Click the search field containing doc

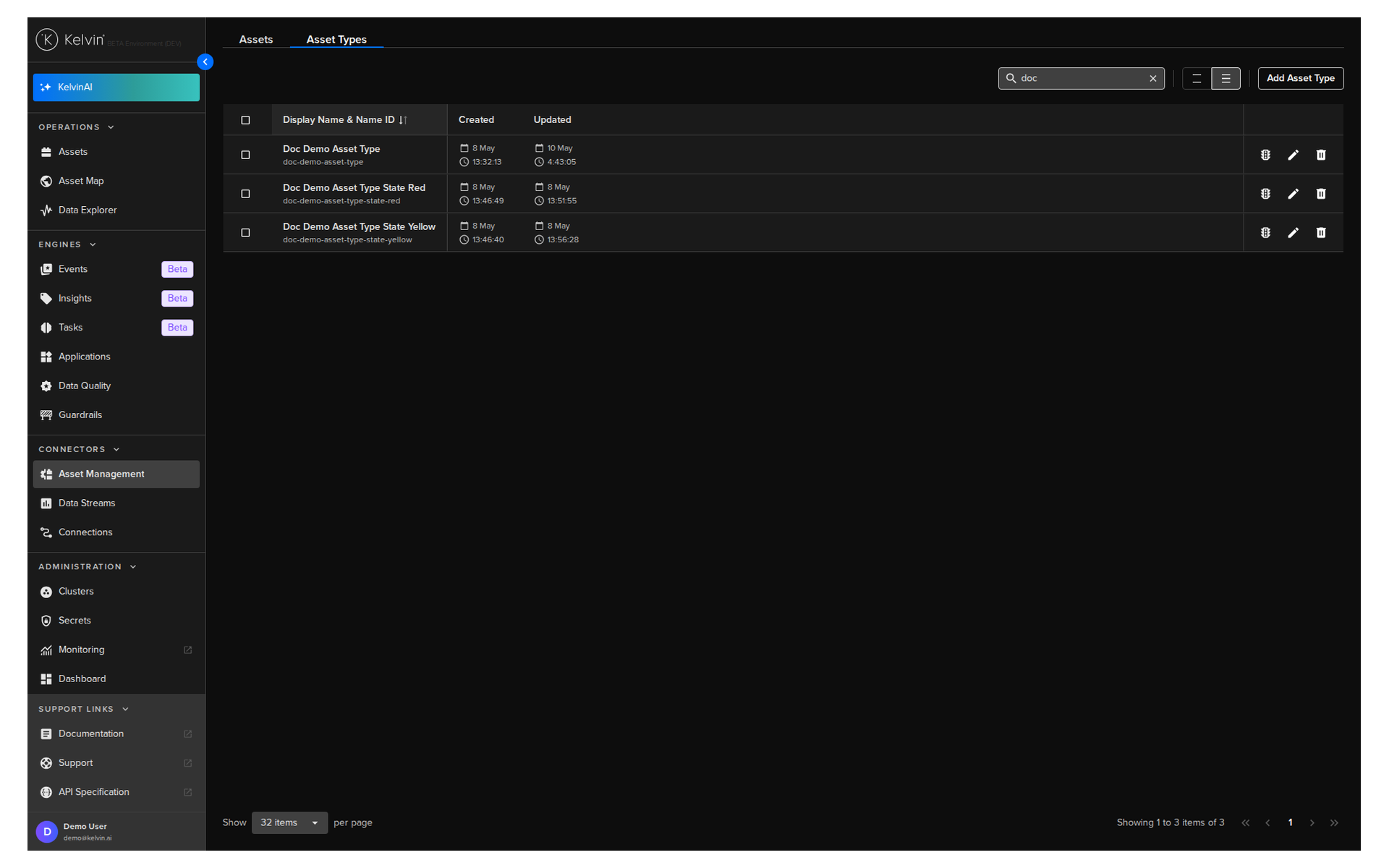point(1081,78)
